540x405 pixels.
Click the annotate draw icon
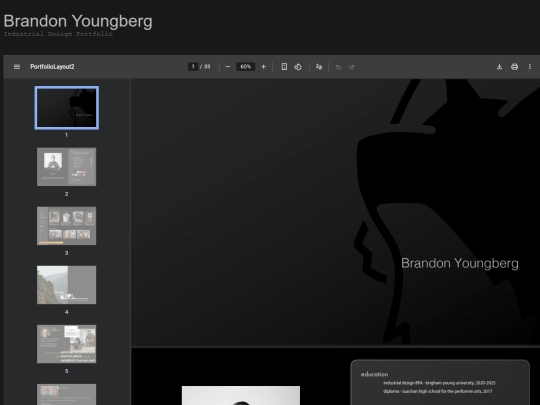pos(319,67)
